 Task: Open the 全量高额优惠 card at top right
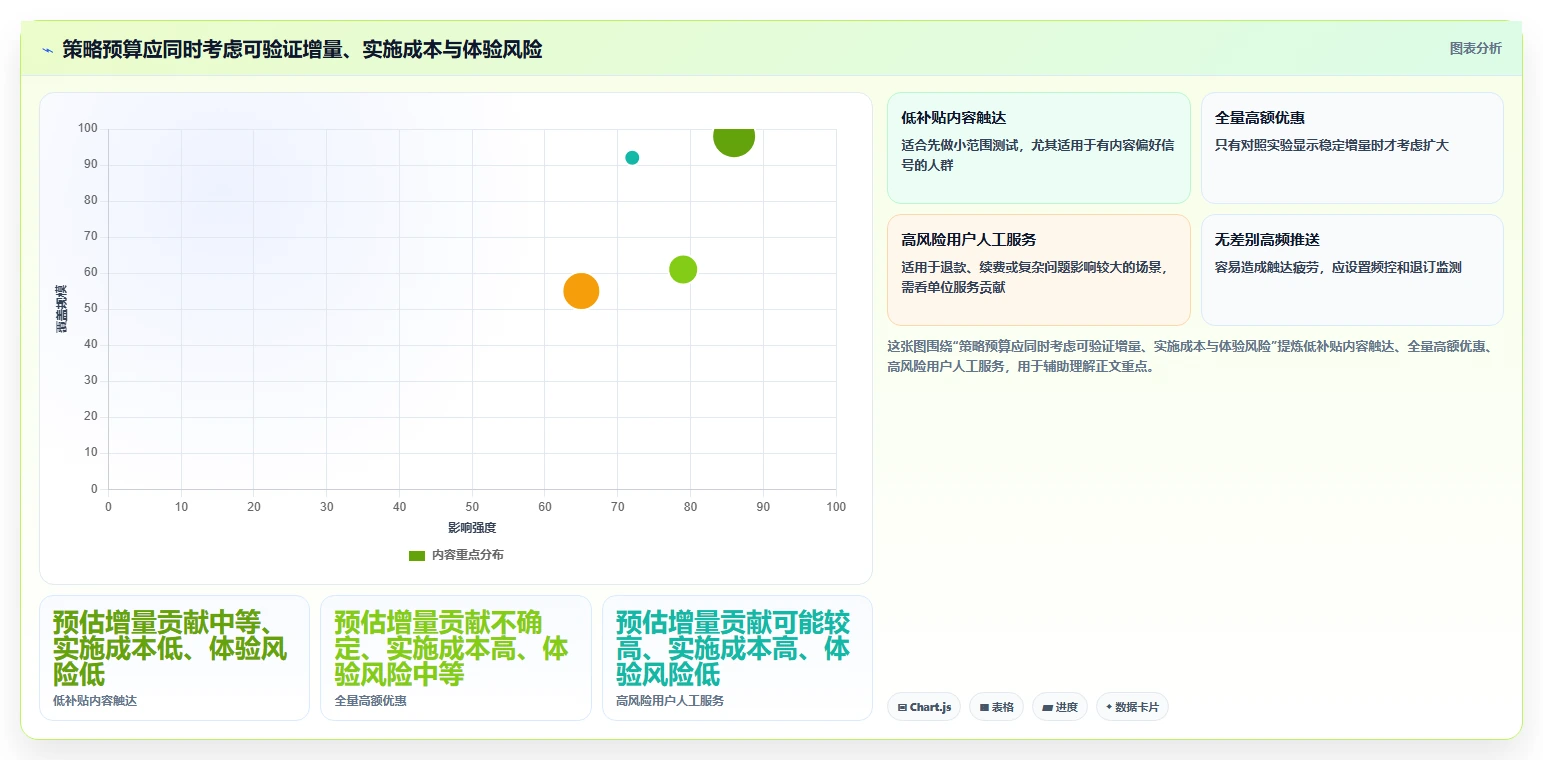click(x=1352, y=148)
